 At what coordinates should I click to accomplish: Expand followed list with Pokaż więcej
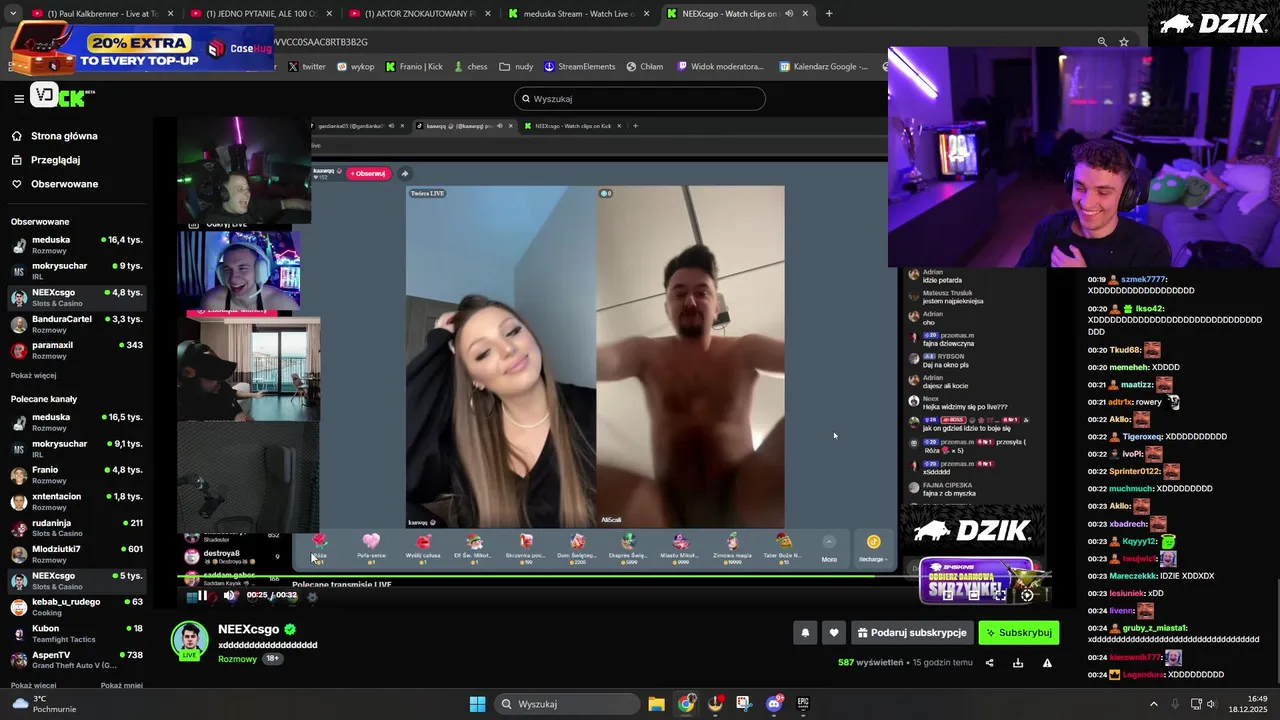point(34,376)
